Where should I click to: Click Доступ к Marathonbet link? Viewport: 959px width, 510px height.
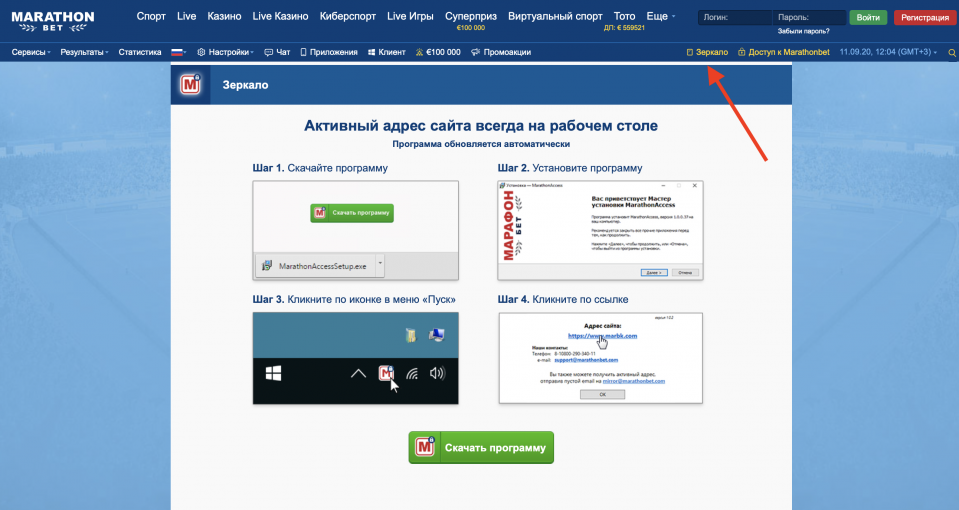[783, 52]
